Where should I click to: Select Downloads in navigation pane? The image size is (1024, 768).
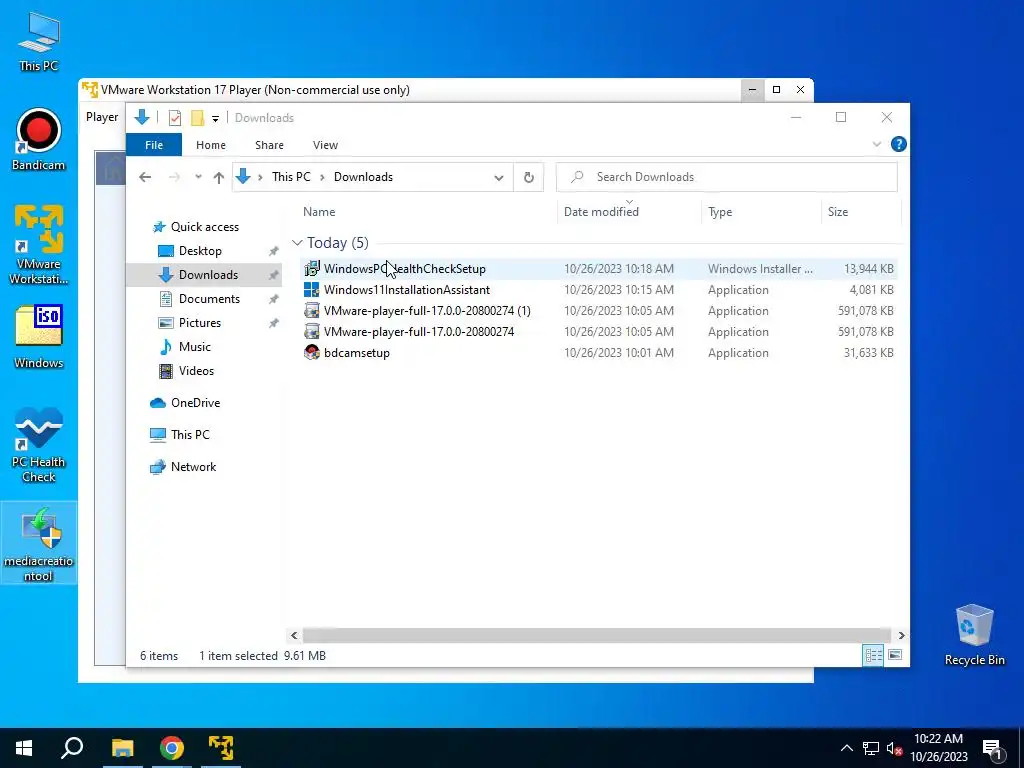pyautogui.click(x=208, y=275)
